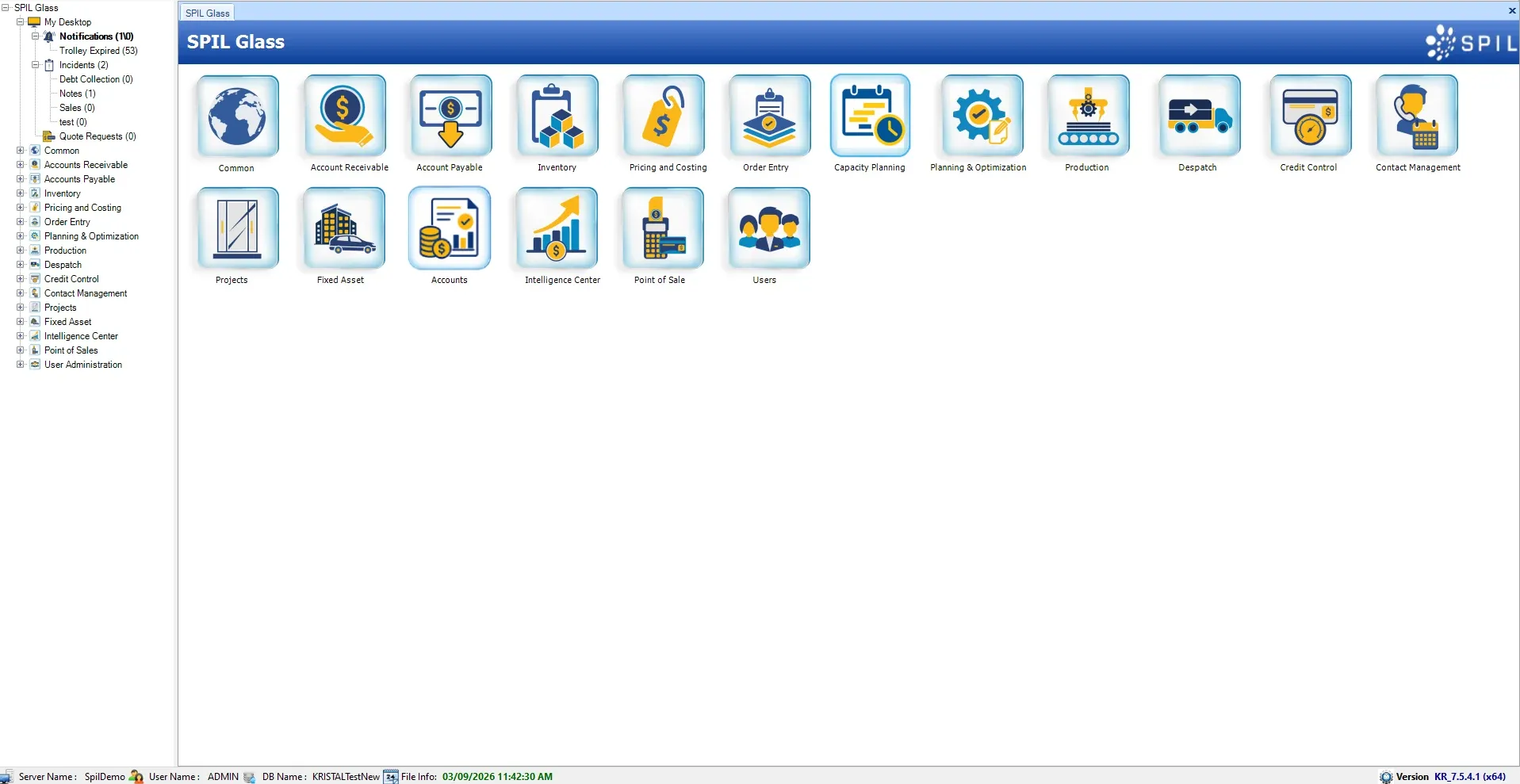Open the Account Payable module icon
Screen dimensions: 1520x784
tap(450, 116)
